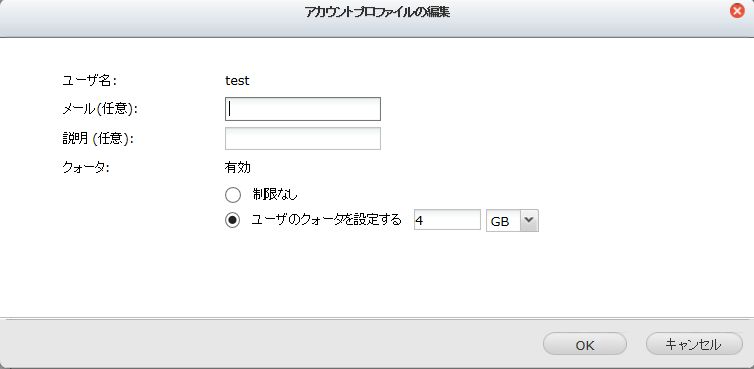Click the 説明 (任意): field label
Image resolution: width=754 pixels, height=369 pixels.
coord(98,139)
